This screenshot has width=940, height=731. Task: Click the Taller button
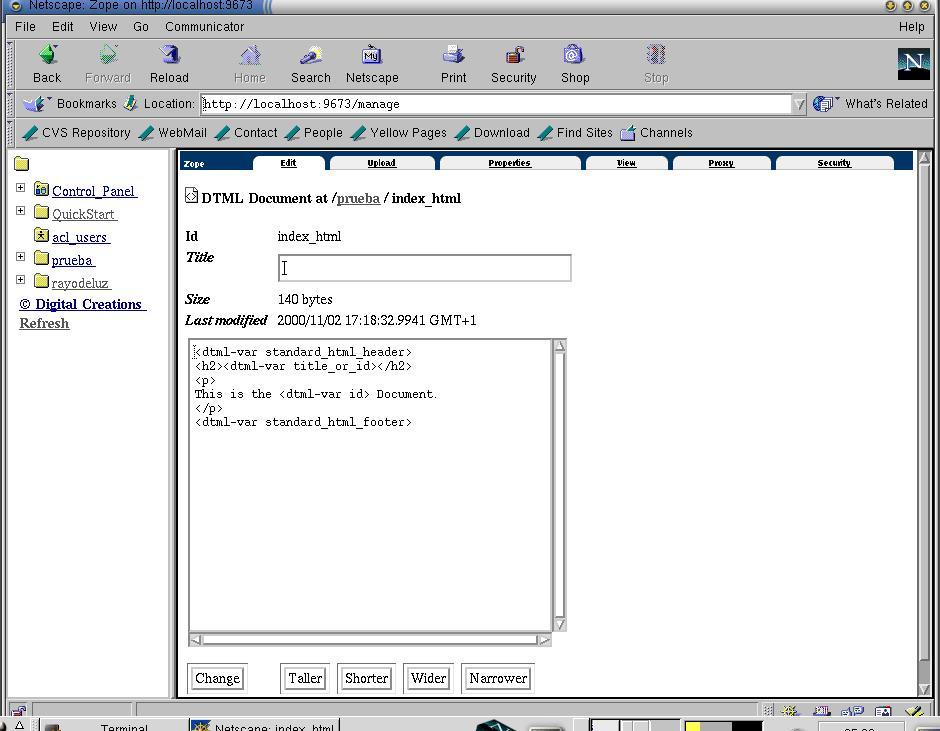pos(305,678)
